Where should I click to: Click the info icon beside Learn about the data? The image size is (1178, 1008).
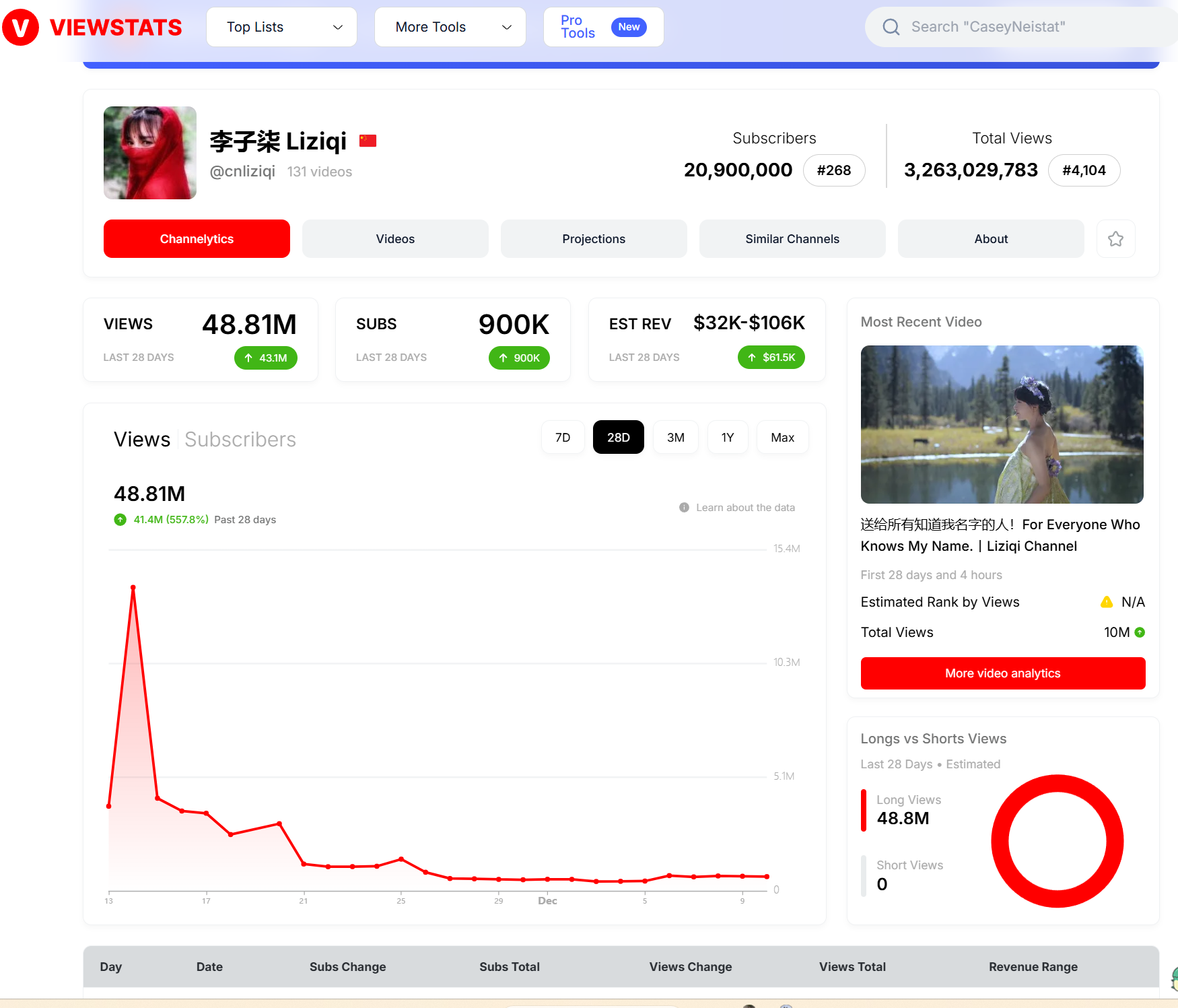[x=684, y=508]
